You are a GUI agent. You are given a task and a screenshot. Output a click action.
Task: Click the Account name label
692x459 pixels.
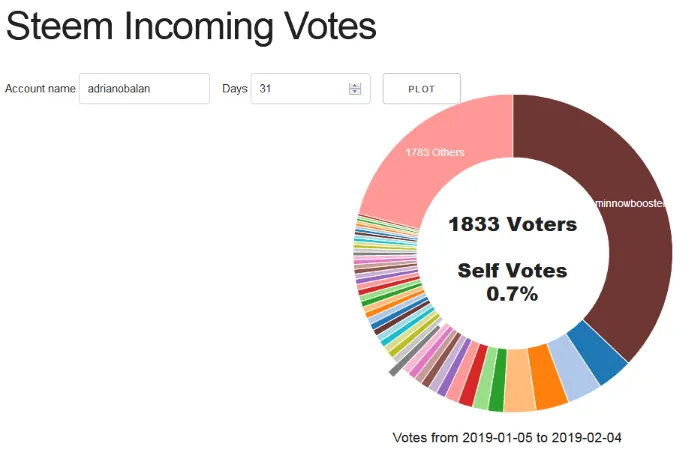[40, 89]
